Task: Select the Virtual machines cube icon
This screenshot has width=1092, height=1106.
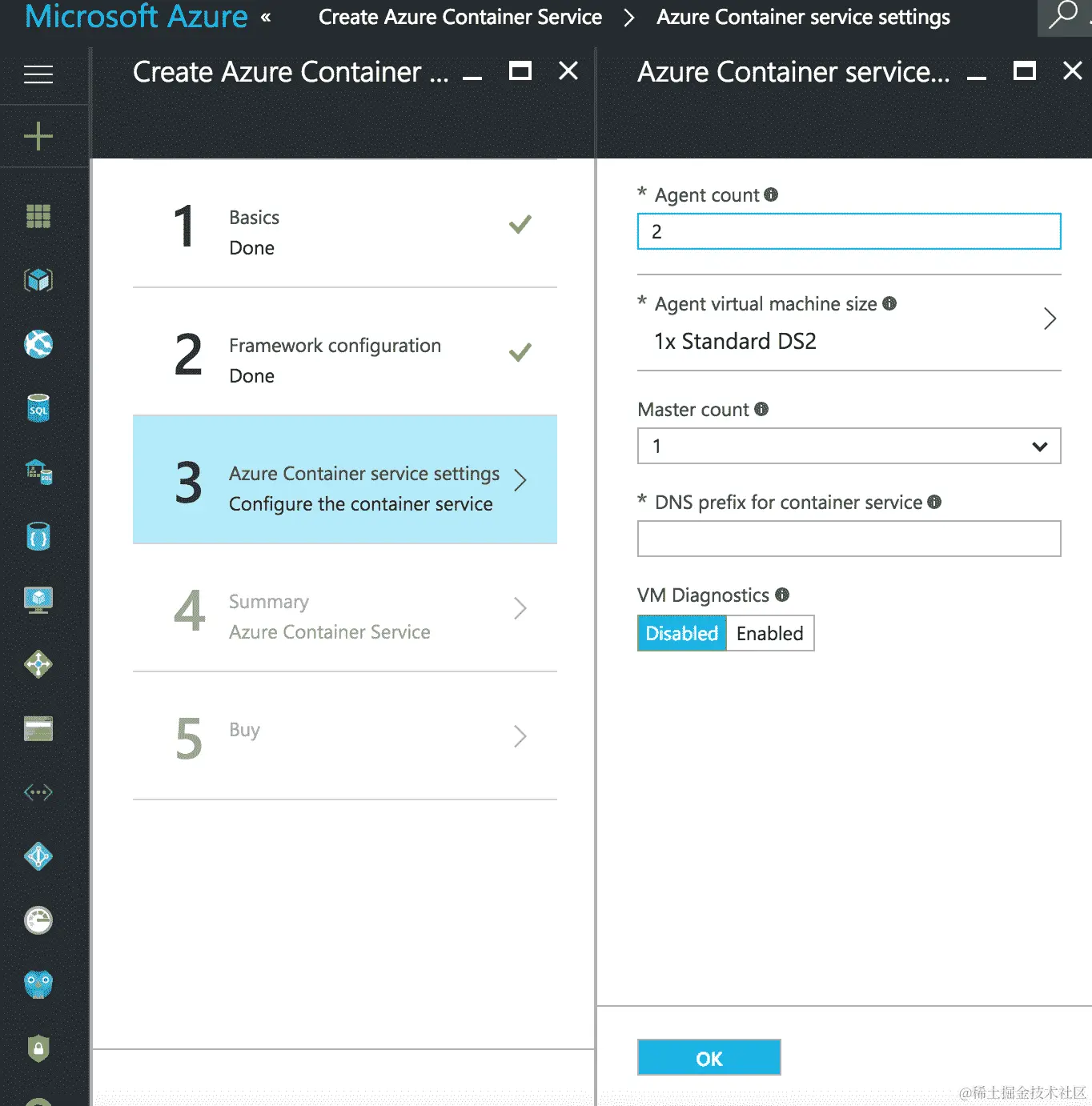Action: point(37,279)
